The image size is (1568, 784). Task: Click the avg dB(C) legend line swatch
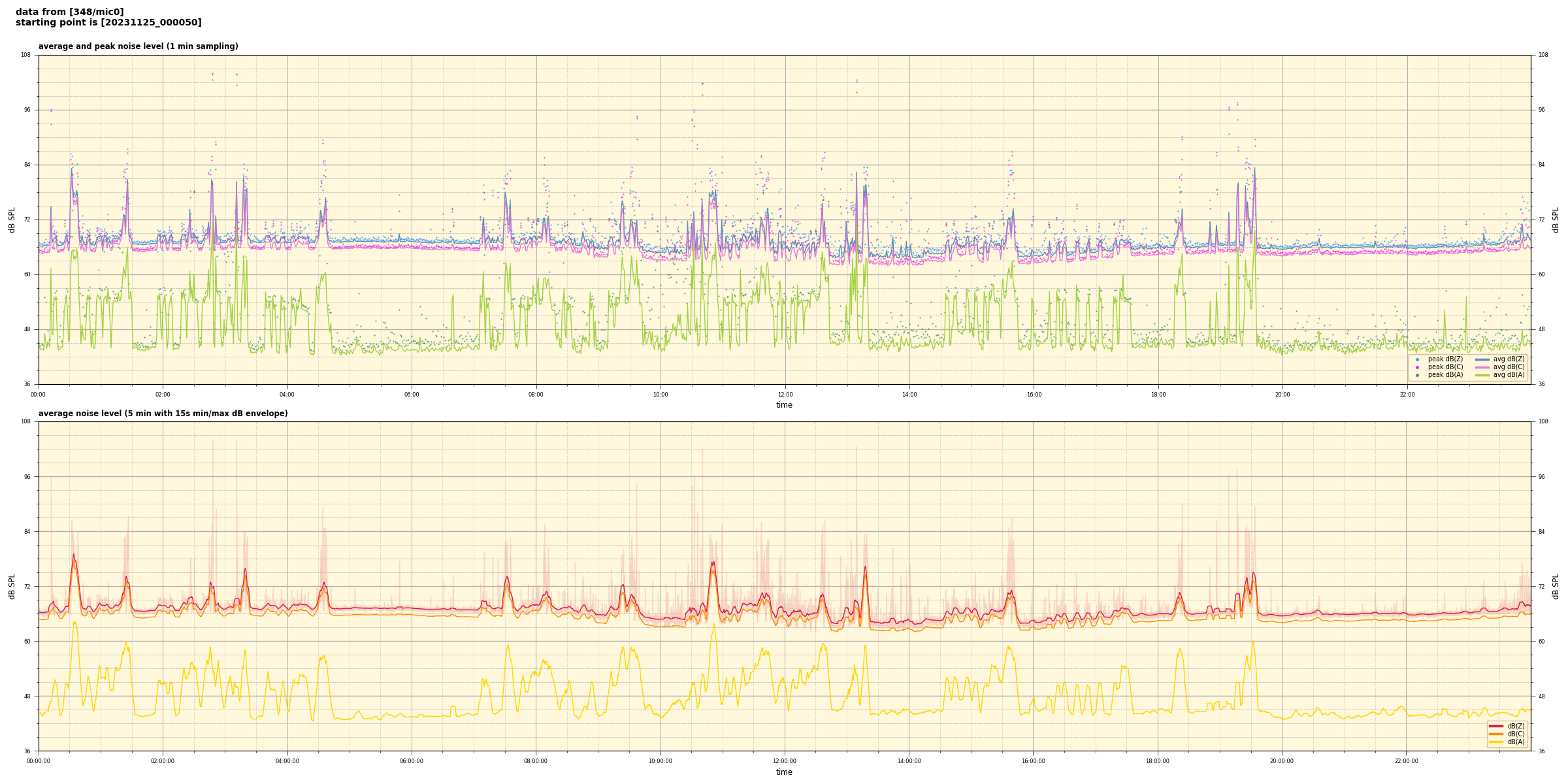[1482, 367]
